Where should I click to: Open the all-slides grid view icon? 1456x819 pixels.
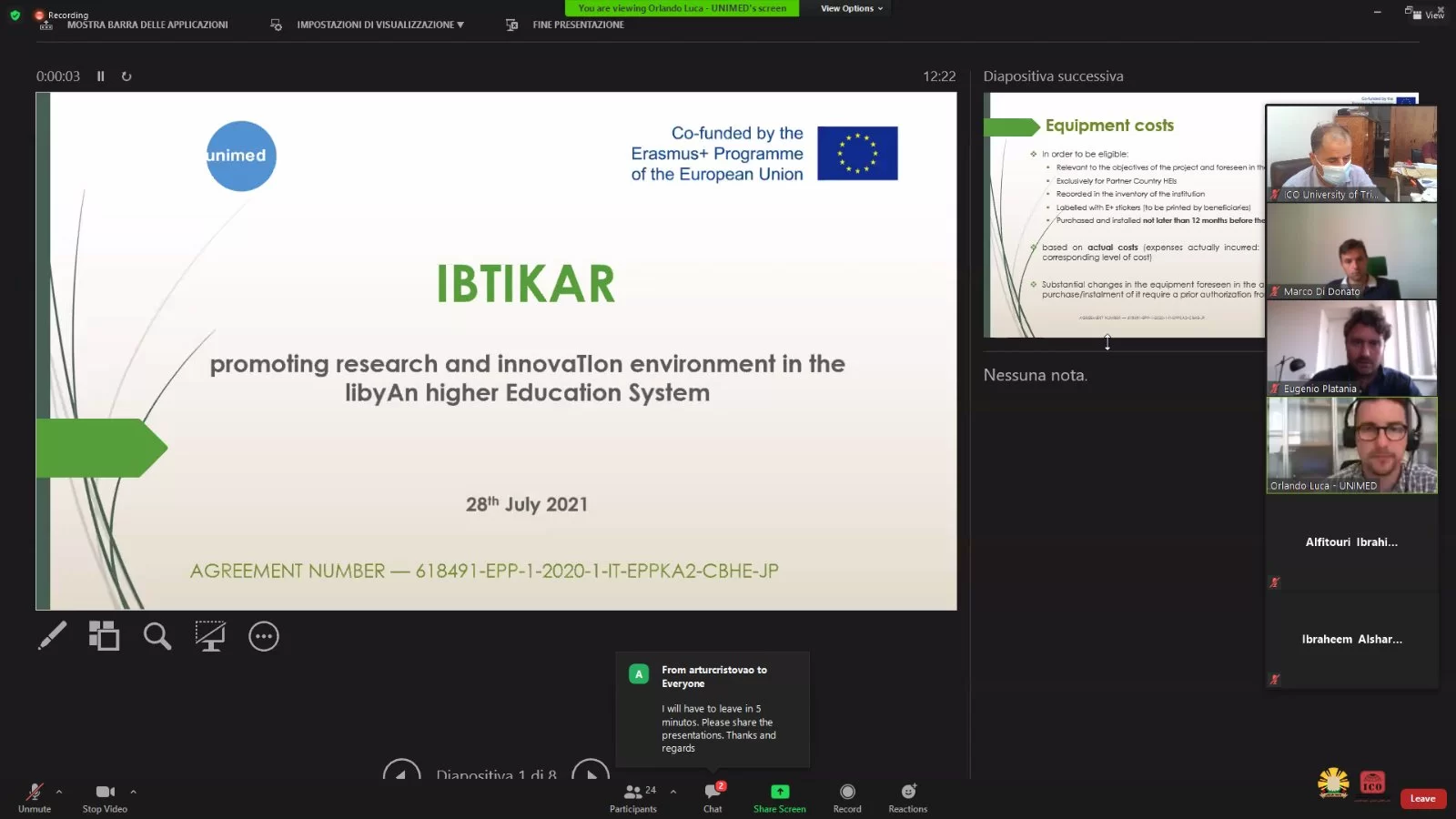coord(104,635)
